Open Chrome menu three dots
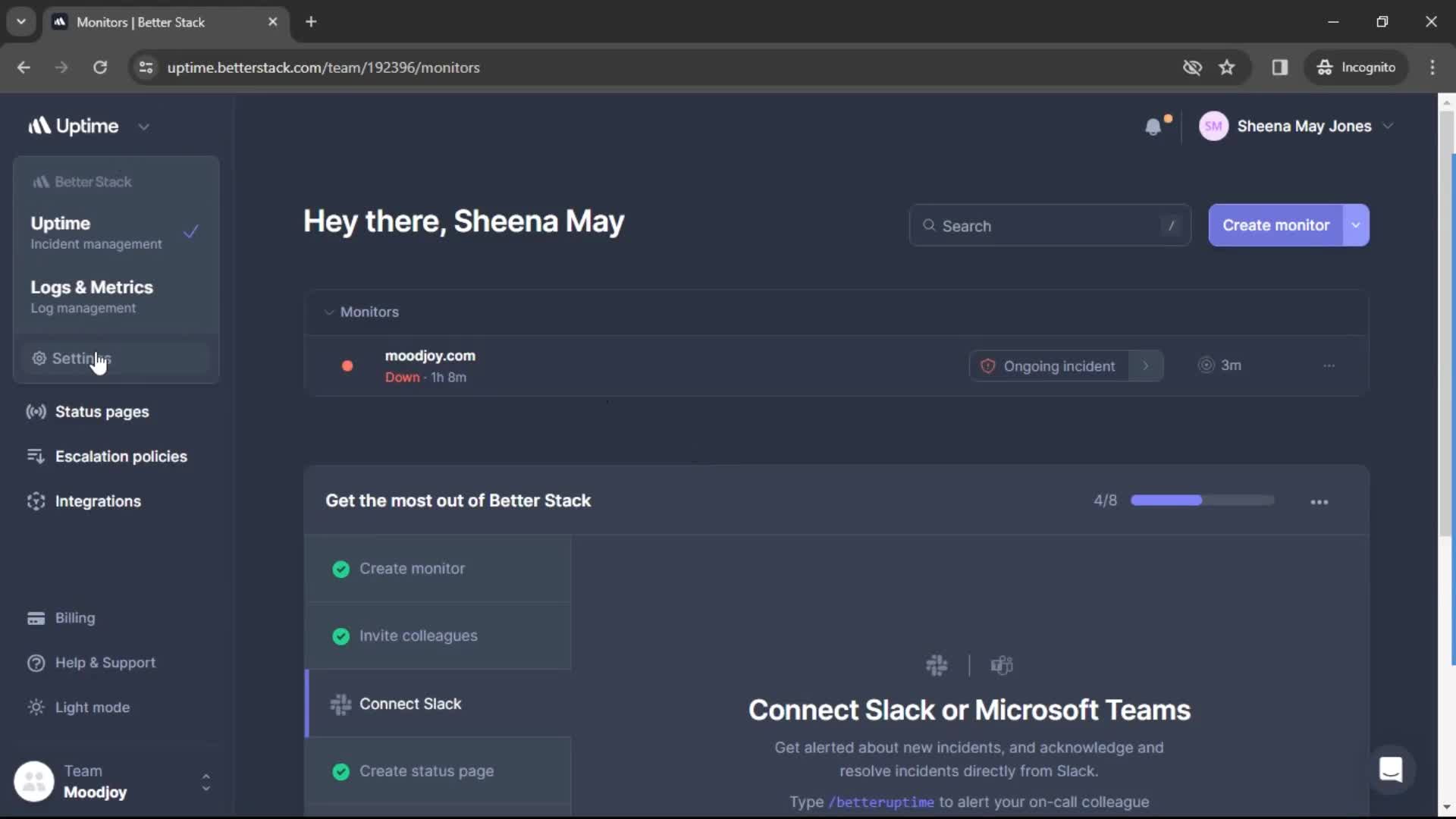This screenshot has width=1456, height=819. pos(1432,67)
